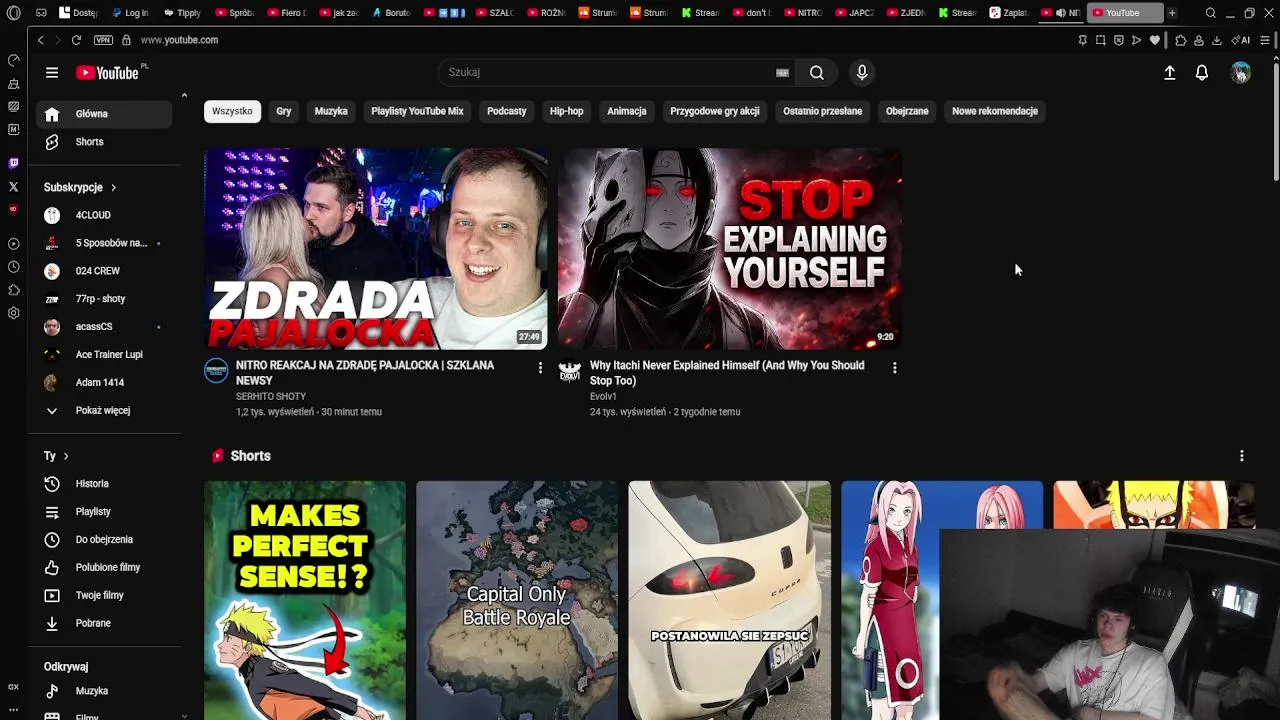Open options menu for NITRO REAKCAJ video
1280x720 pixels.
point(540,368)
